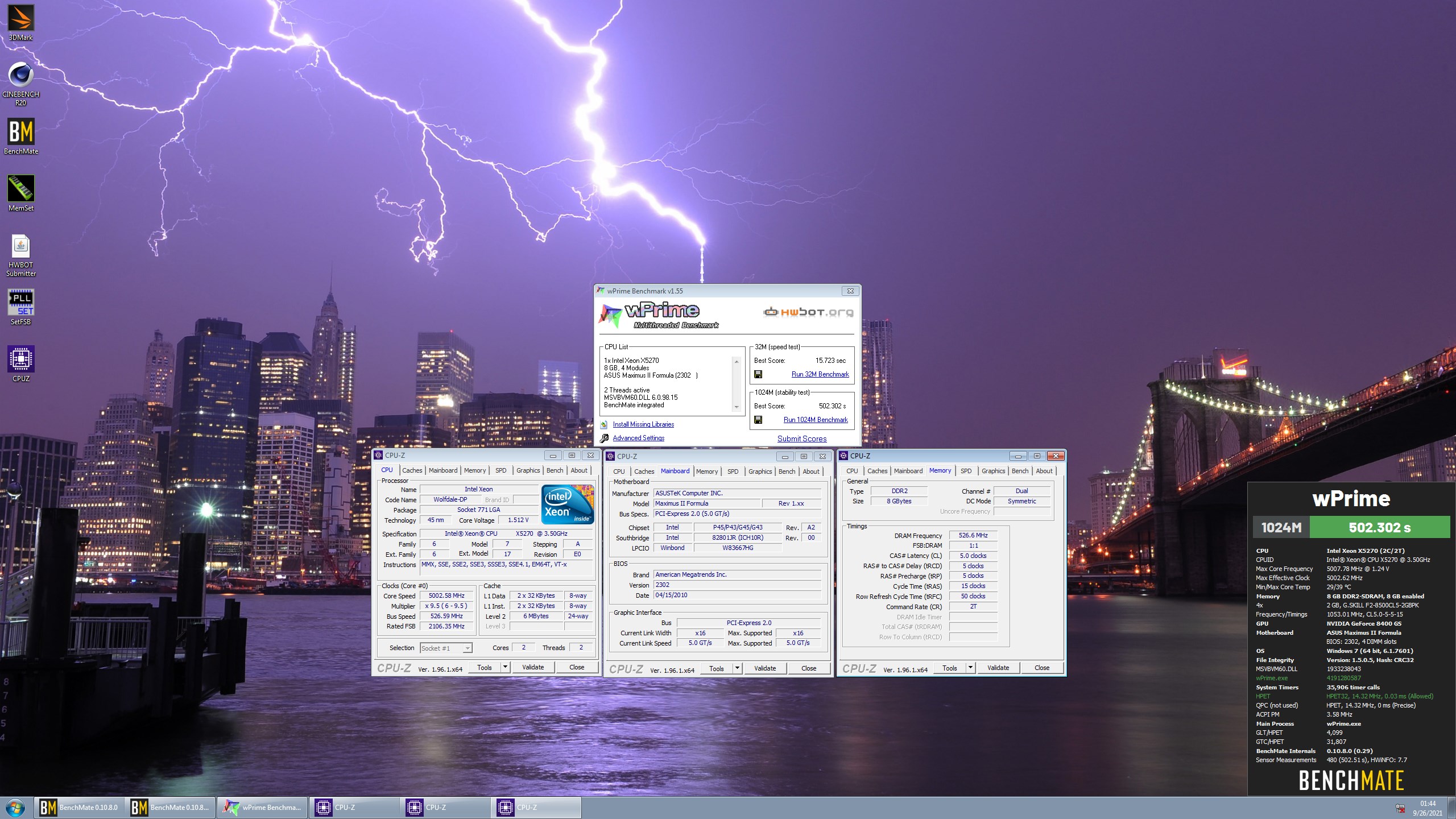1456x819 pixels.
Task: Click the Advanced Settings wrench icon
Action: [x=604, y=438]
